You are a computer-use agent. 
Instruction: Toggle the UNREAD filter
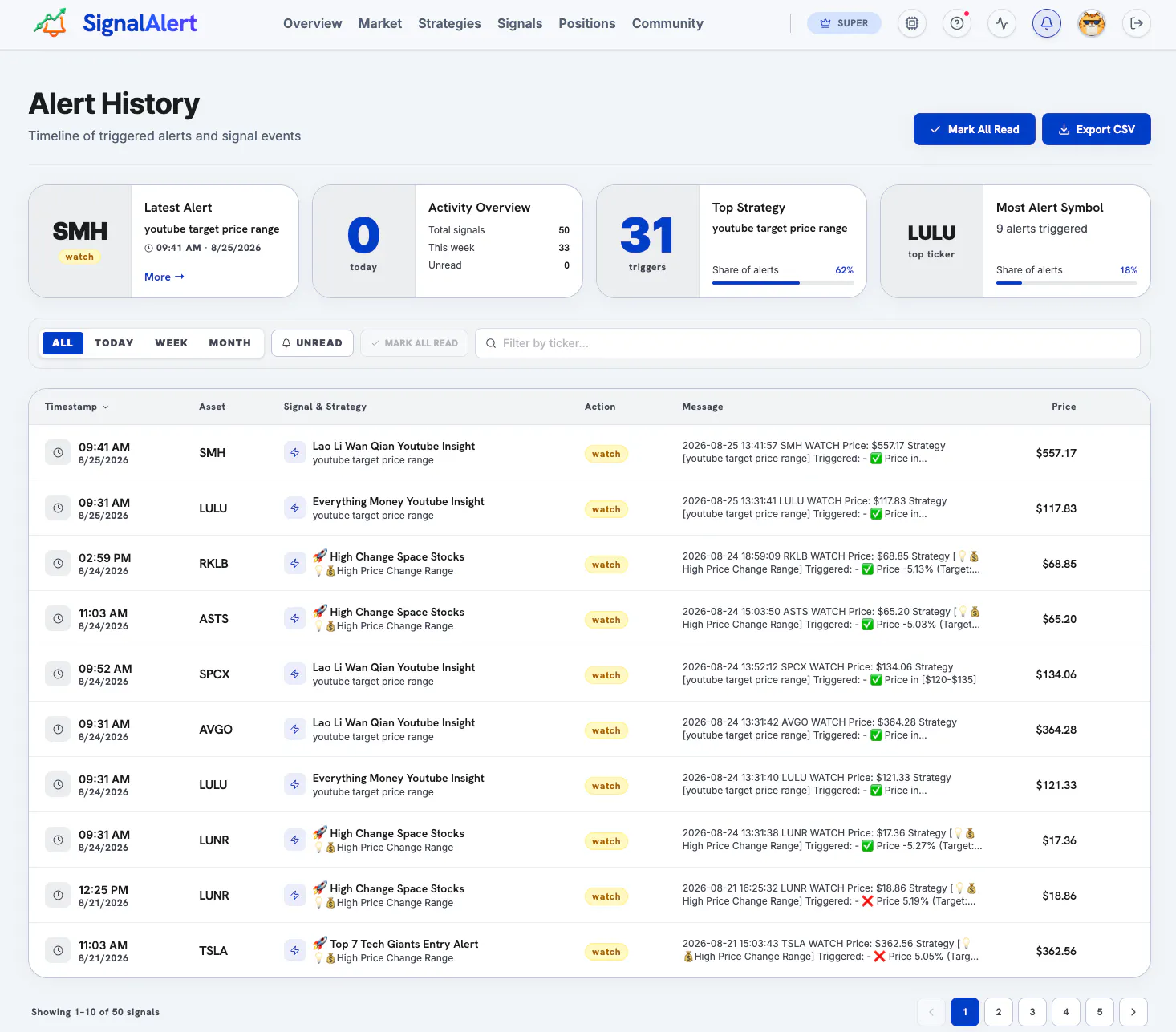tap(312, 343)
